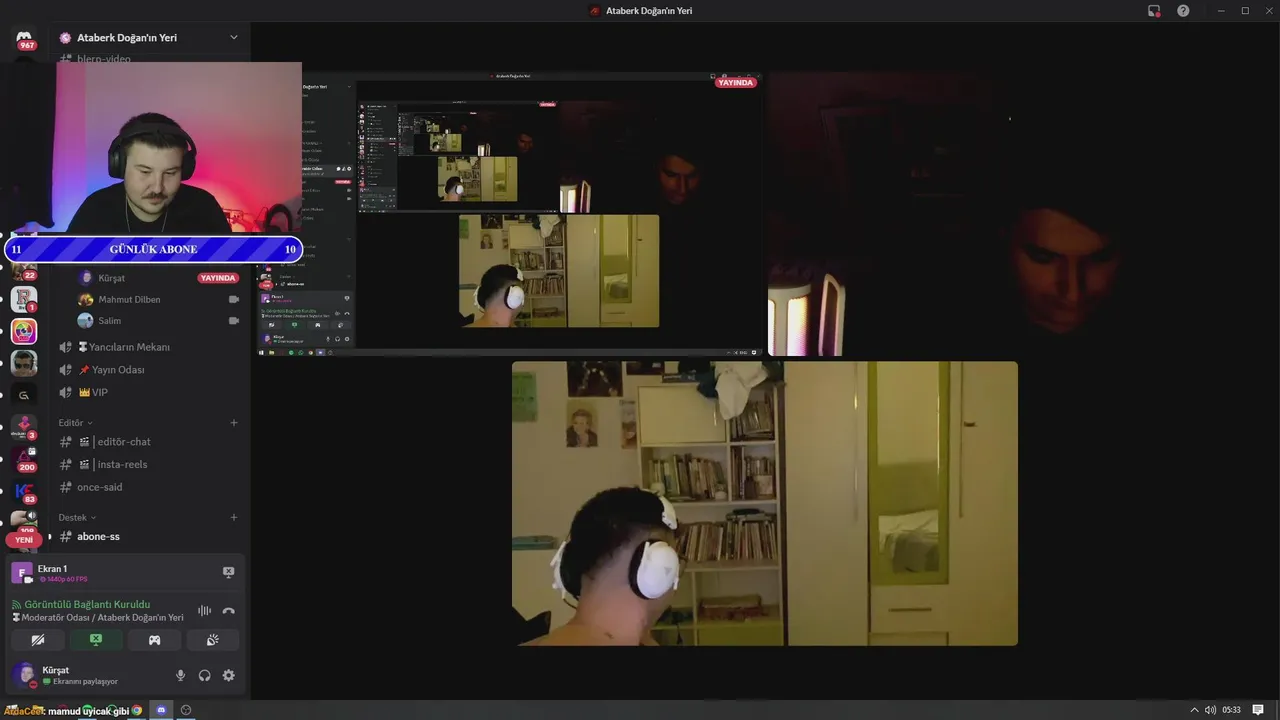Image resolution: width=1280 pixels, height=720 pixels.
Task: Open Chrome from the taskbar
Action: pyautogui.click(x=137, y=710)
